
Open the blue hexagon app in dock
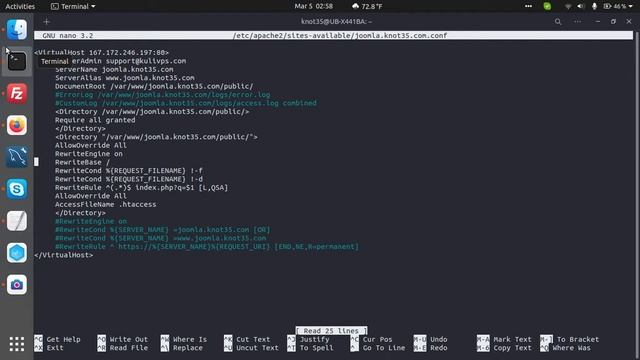pos(17,253)
